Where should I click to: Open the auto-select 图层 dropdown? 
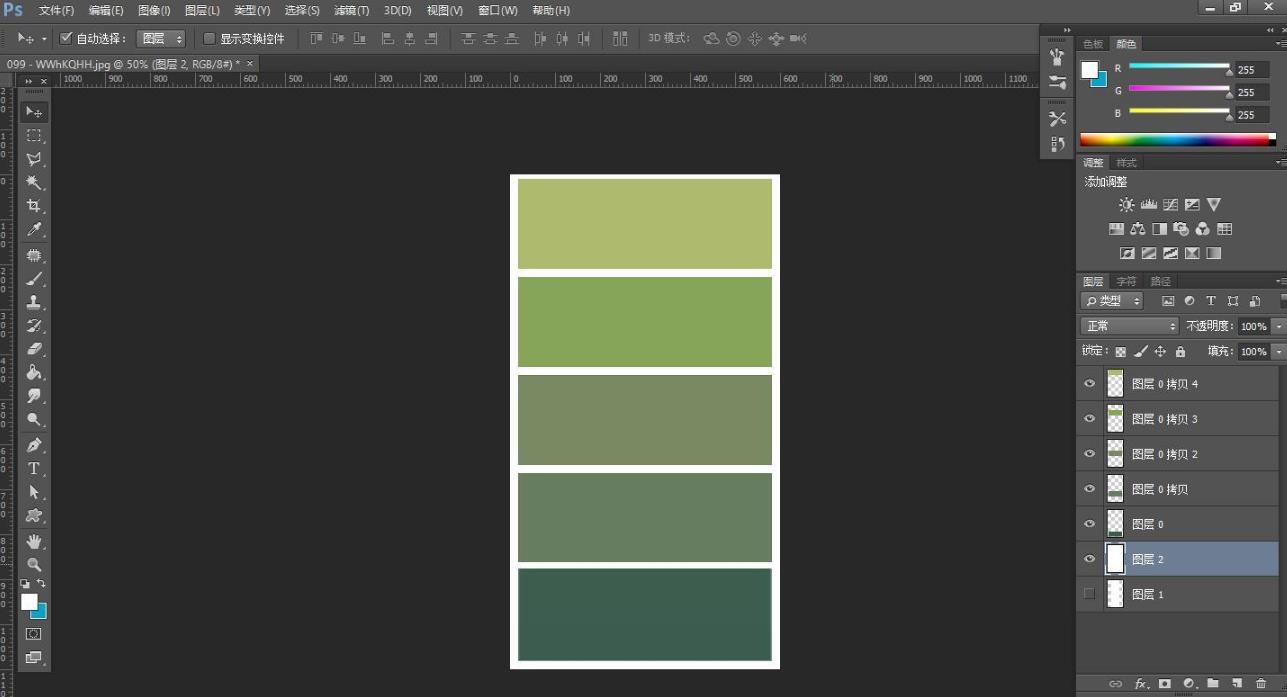162,39
